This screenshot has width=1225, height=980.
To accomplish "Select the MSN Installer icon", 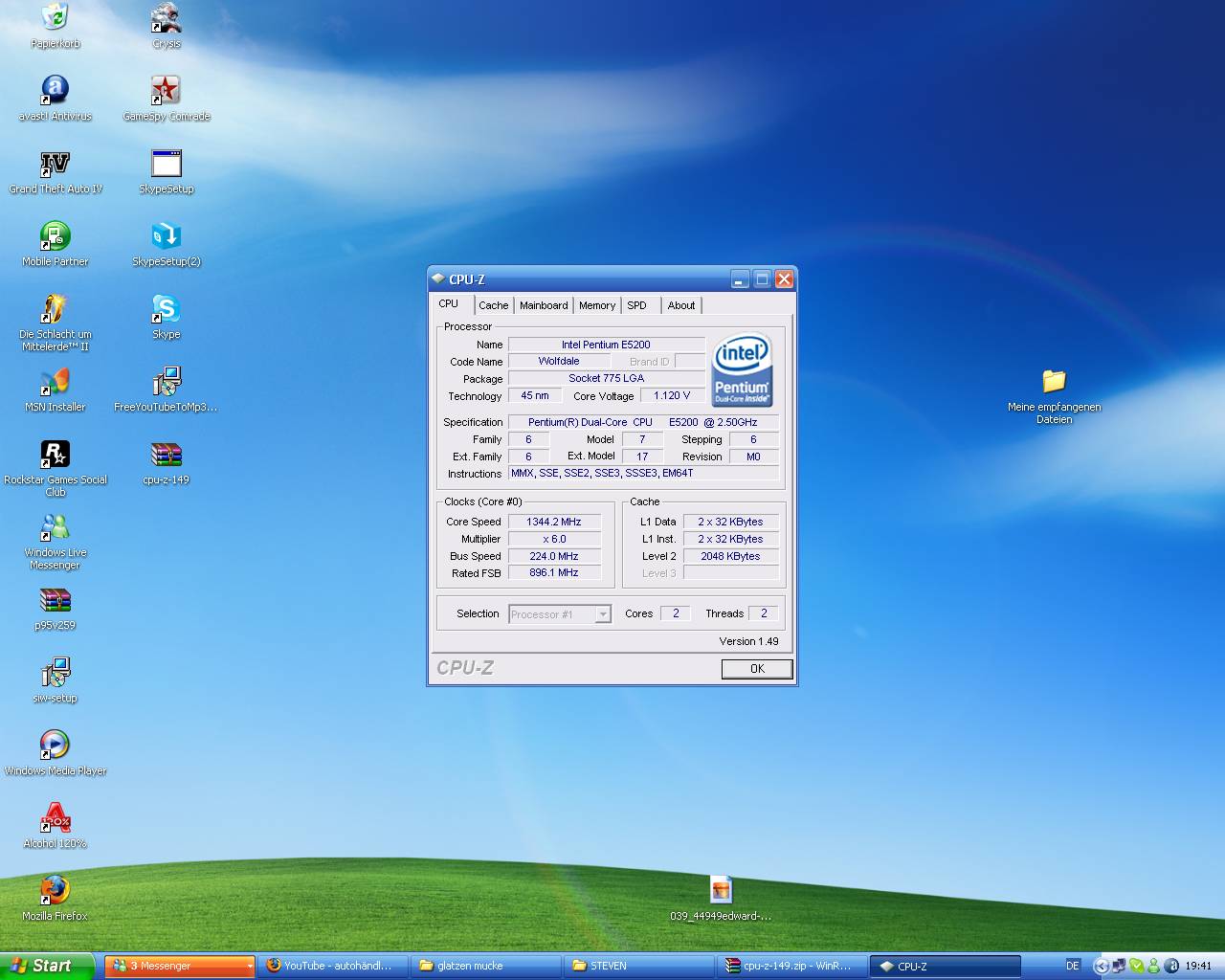I will click(56, 381).
